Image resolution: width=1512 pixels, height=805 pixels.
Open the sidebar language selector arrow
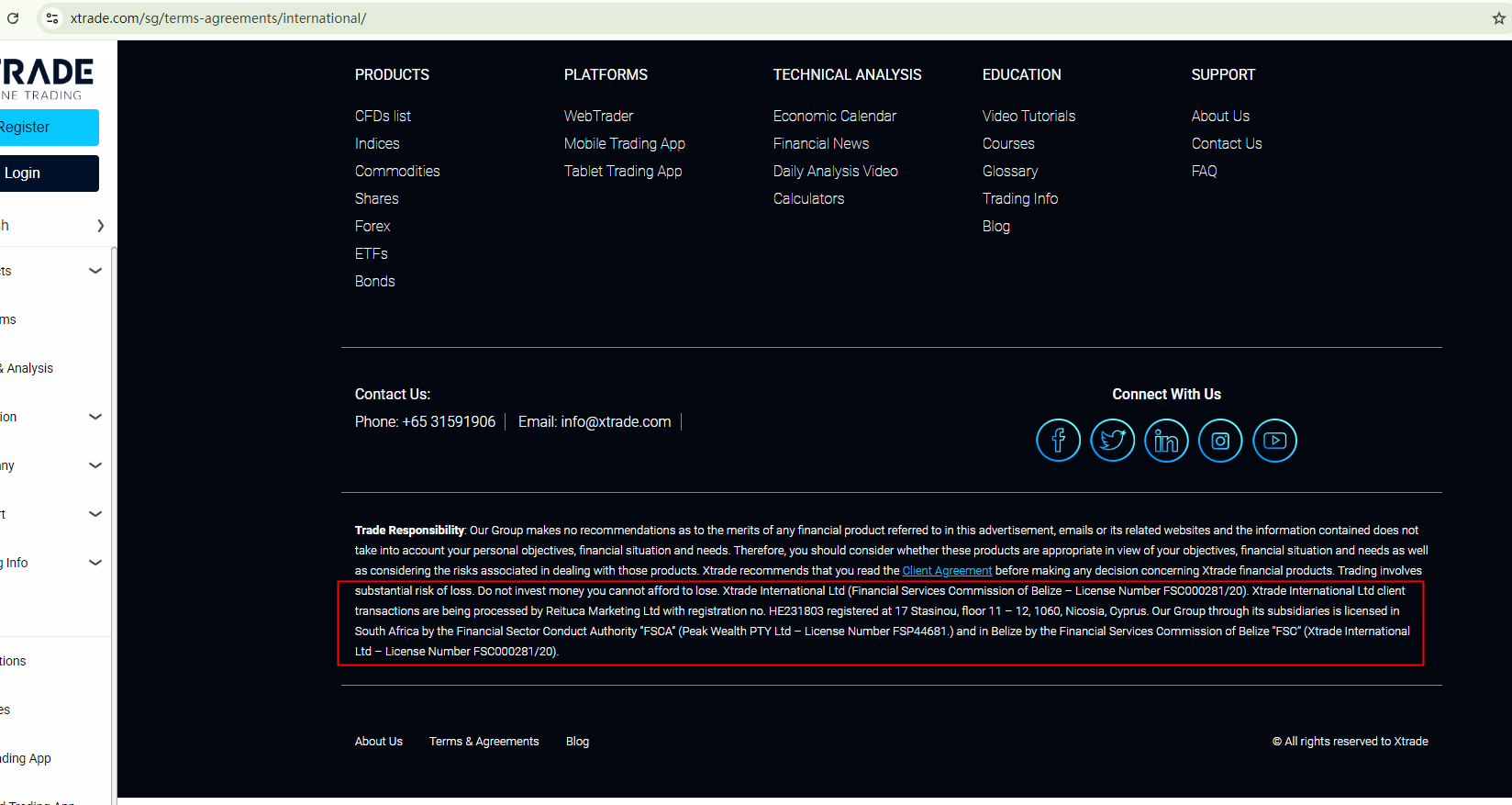tap(100, 226)
